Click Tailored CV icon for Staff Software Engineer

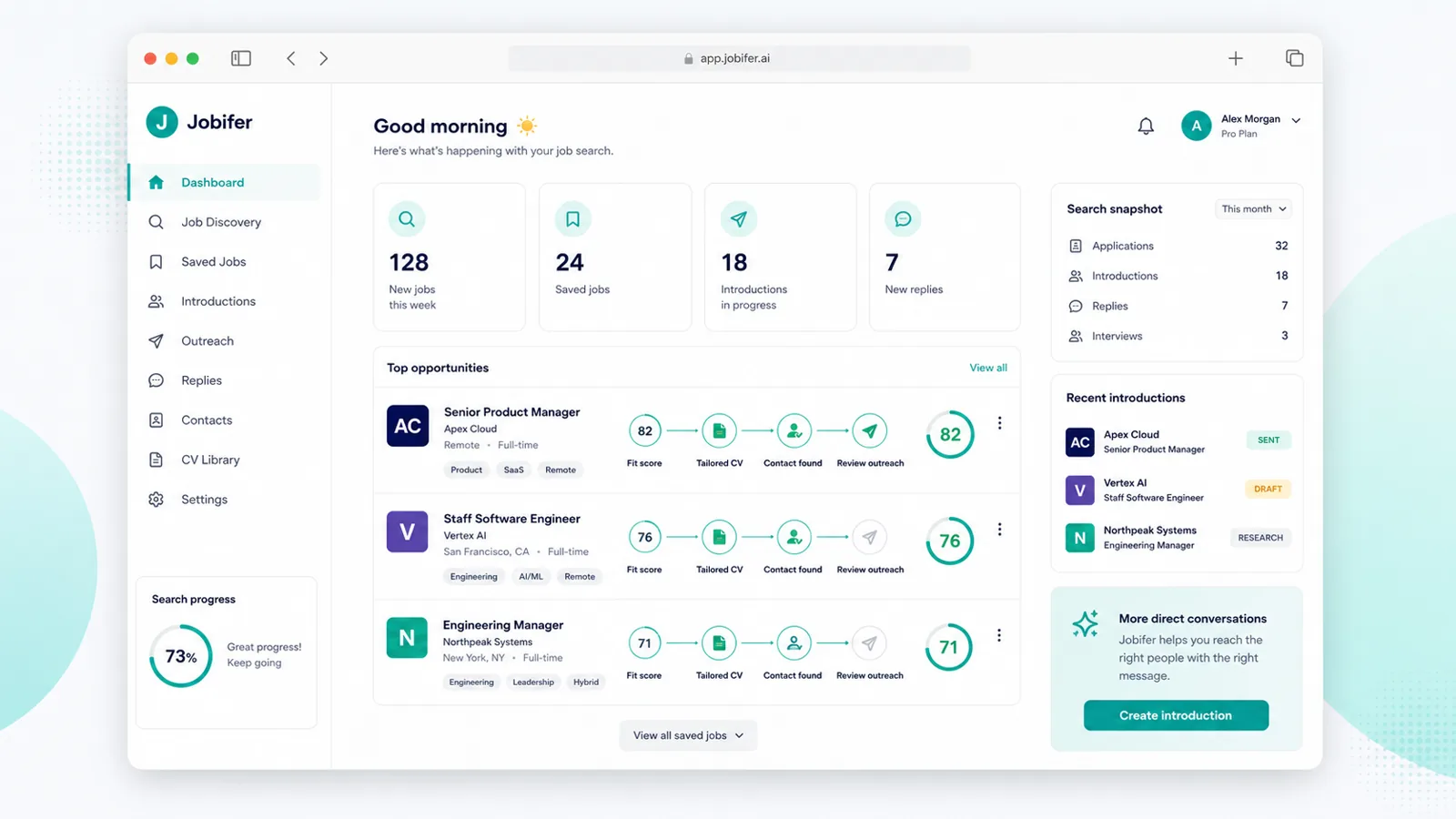[719, 537]
